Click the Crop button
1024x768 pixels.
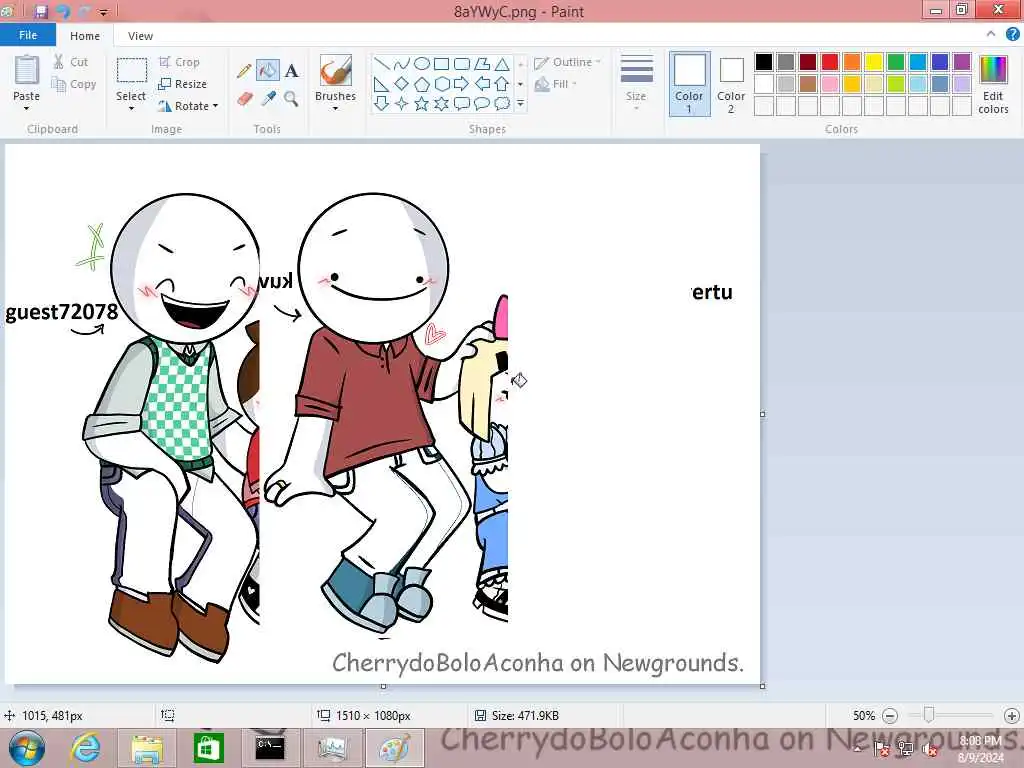pos(179,62)
